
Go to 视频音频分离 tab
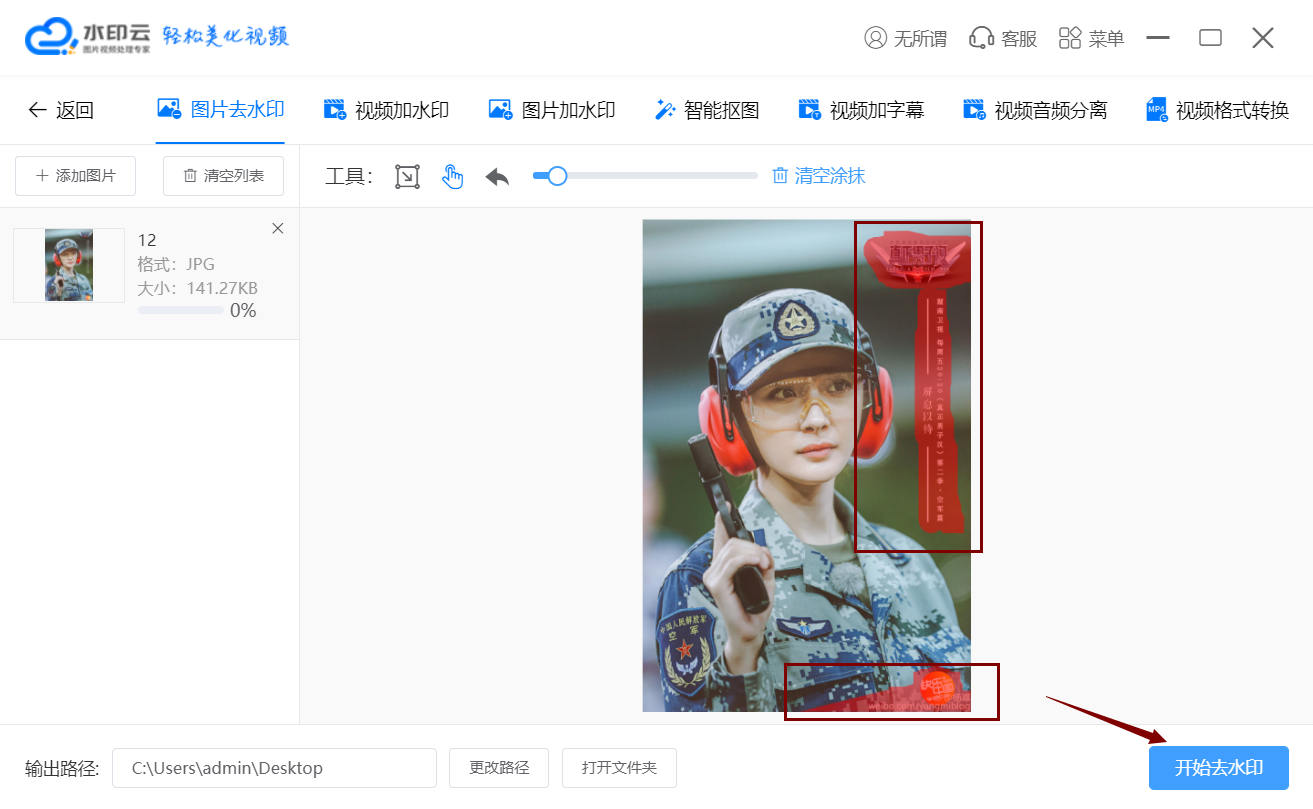coord(1035,110)
